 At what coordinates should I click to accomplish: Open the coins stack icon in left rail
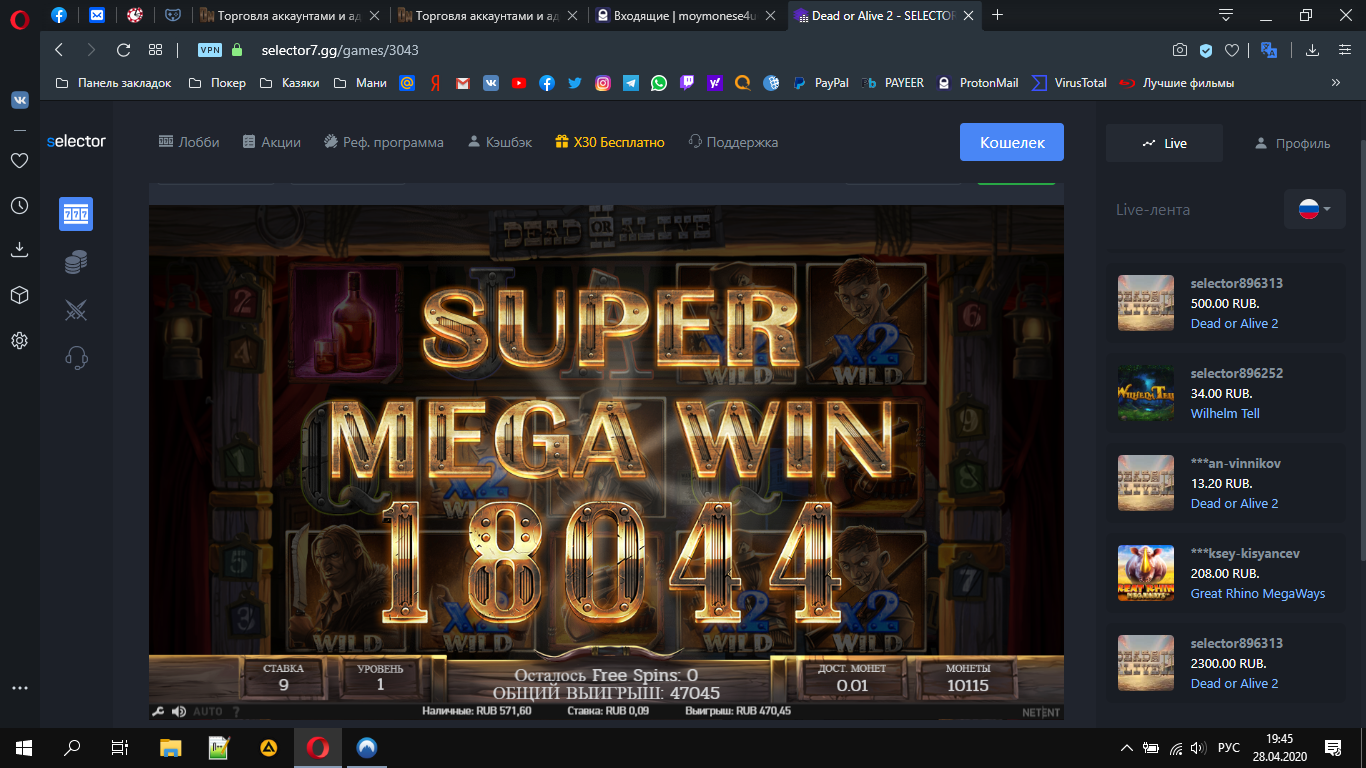coord(76,263)
